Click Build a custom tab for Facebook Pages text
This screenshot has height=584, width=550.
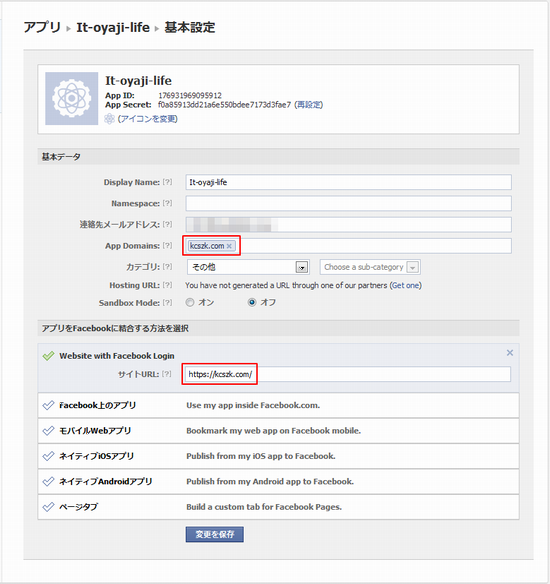tap(264, 507)
